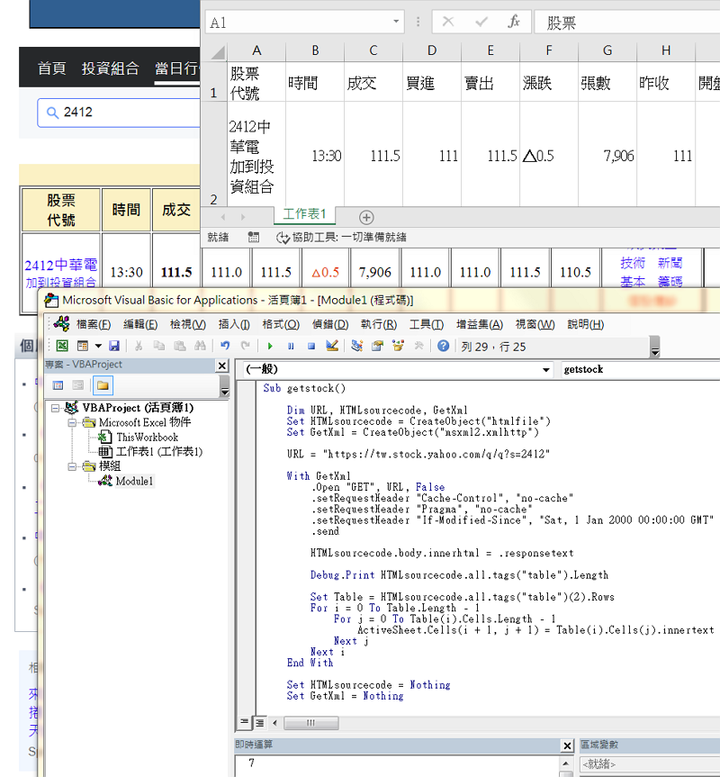Click the View Microsoft Excel toolbar icon
Viewport: 720px width, 777px height.
(62, 346)
